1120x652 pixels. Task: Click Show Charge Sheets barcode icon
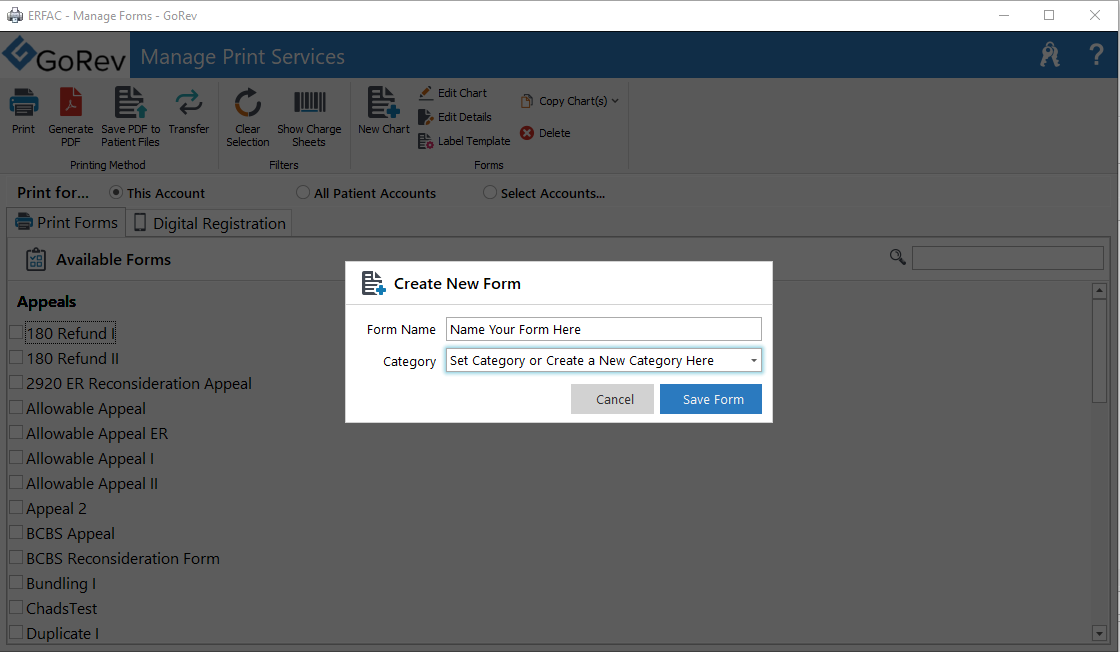tap(309, 102)
